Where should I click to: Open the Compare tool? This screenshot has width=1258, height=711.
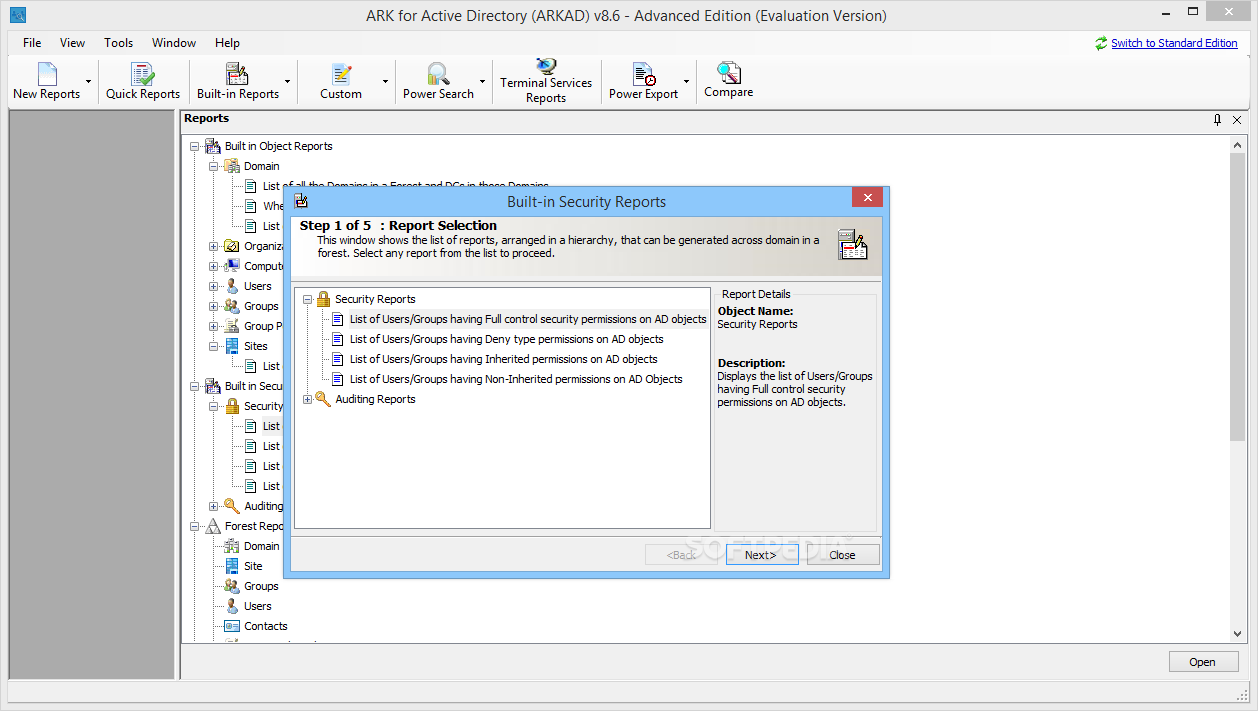729,81
